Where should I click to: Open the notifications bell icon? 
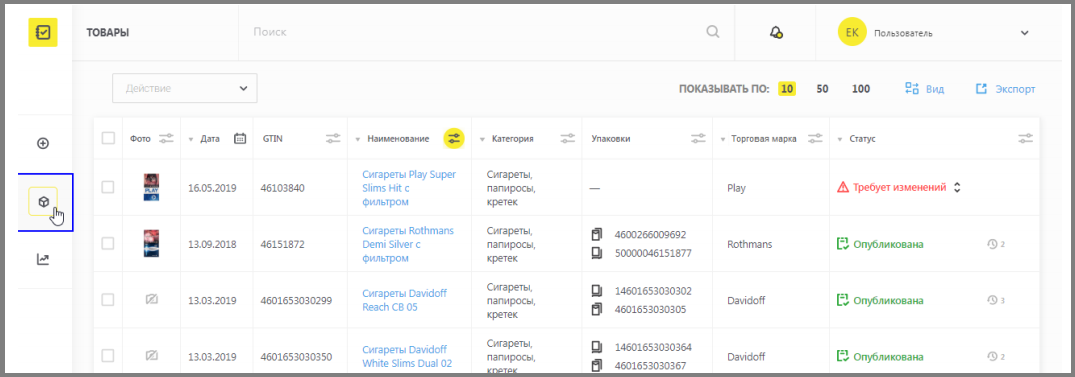pos(776,33)
